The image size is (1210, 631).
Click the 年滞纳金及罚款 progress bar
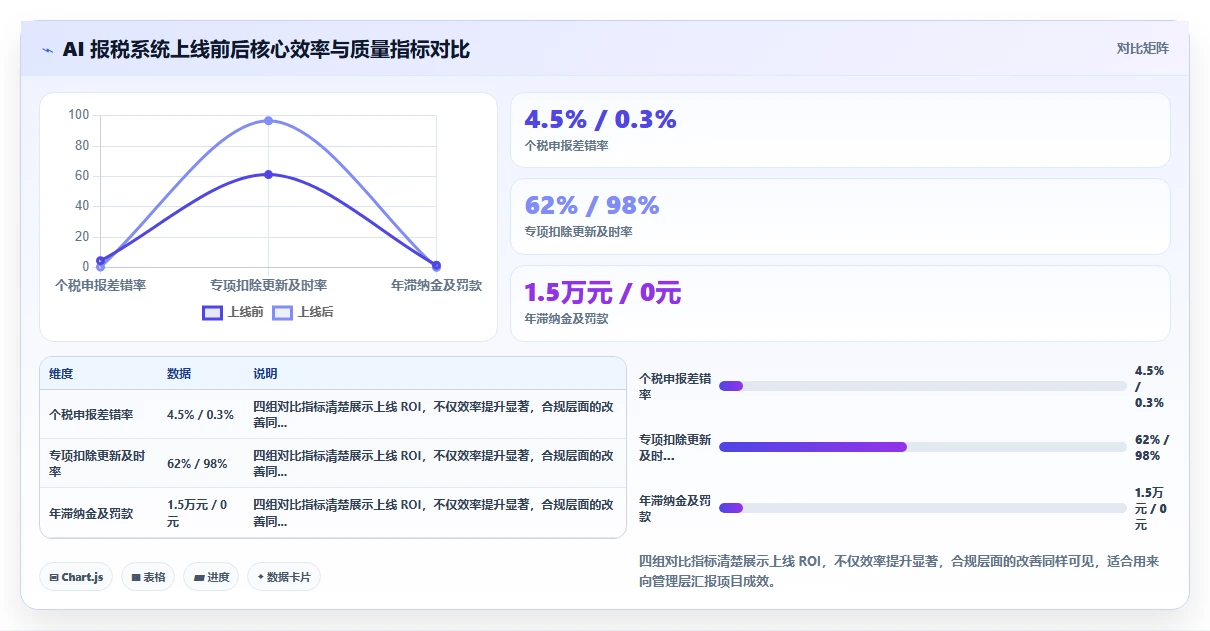pyautogui.click(x=922, y=508)
